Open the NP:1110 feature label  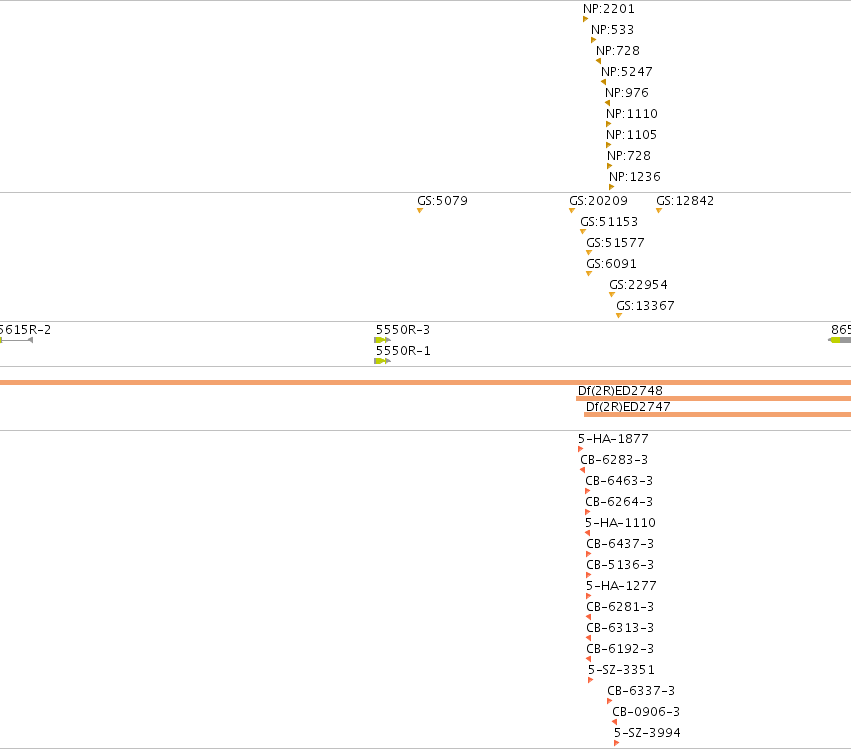(632, 114)
